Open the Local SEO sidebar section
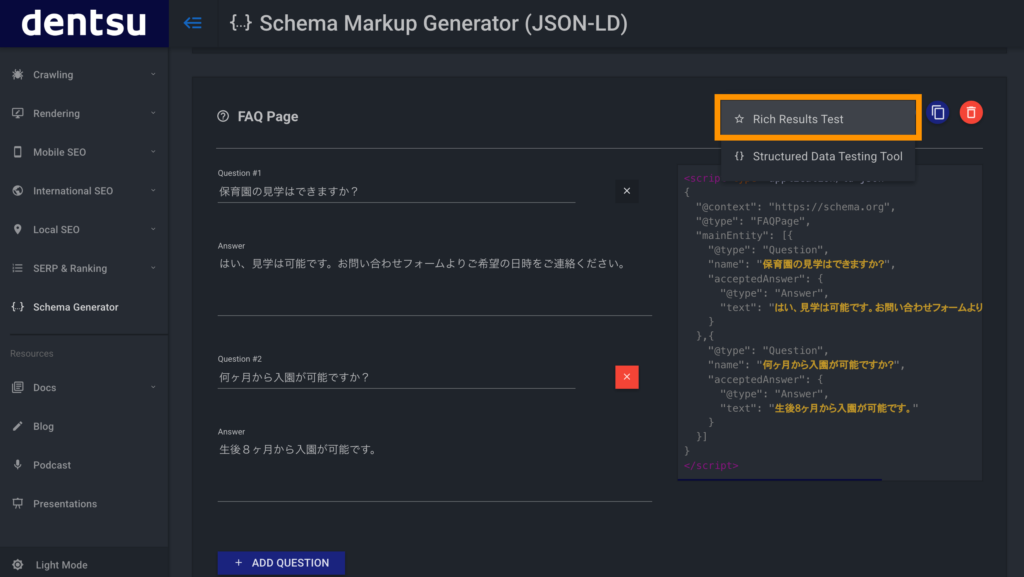Viewport: 1024px width, 577px height. click(x=84, y=229)
